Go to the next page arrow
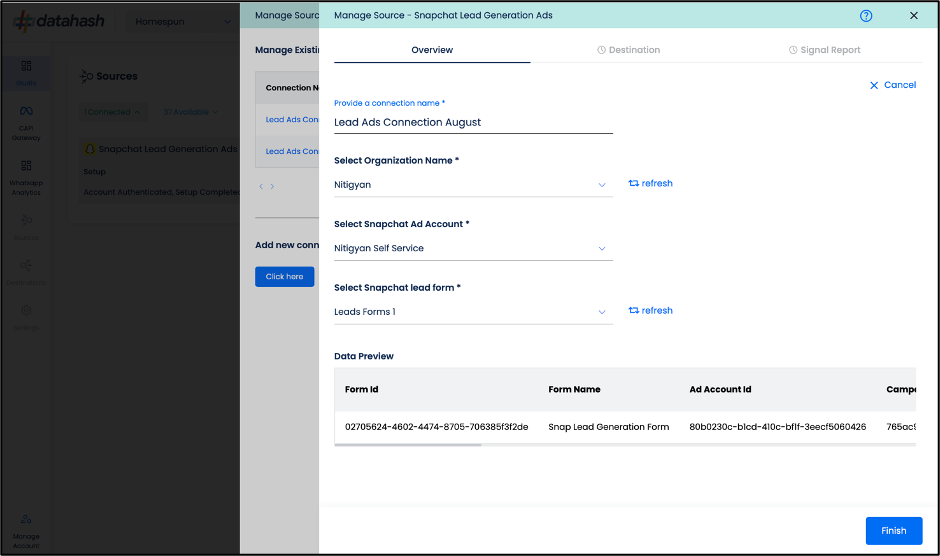The width and height of the screenshot is (940, 556). (272, 187)
